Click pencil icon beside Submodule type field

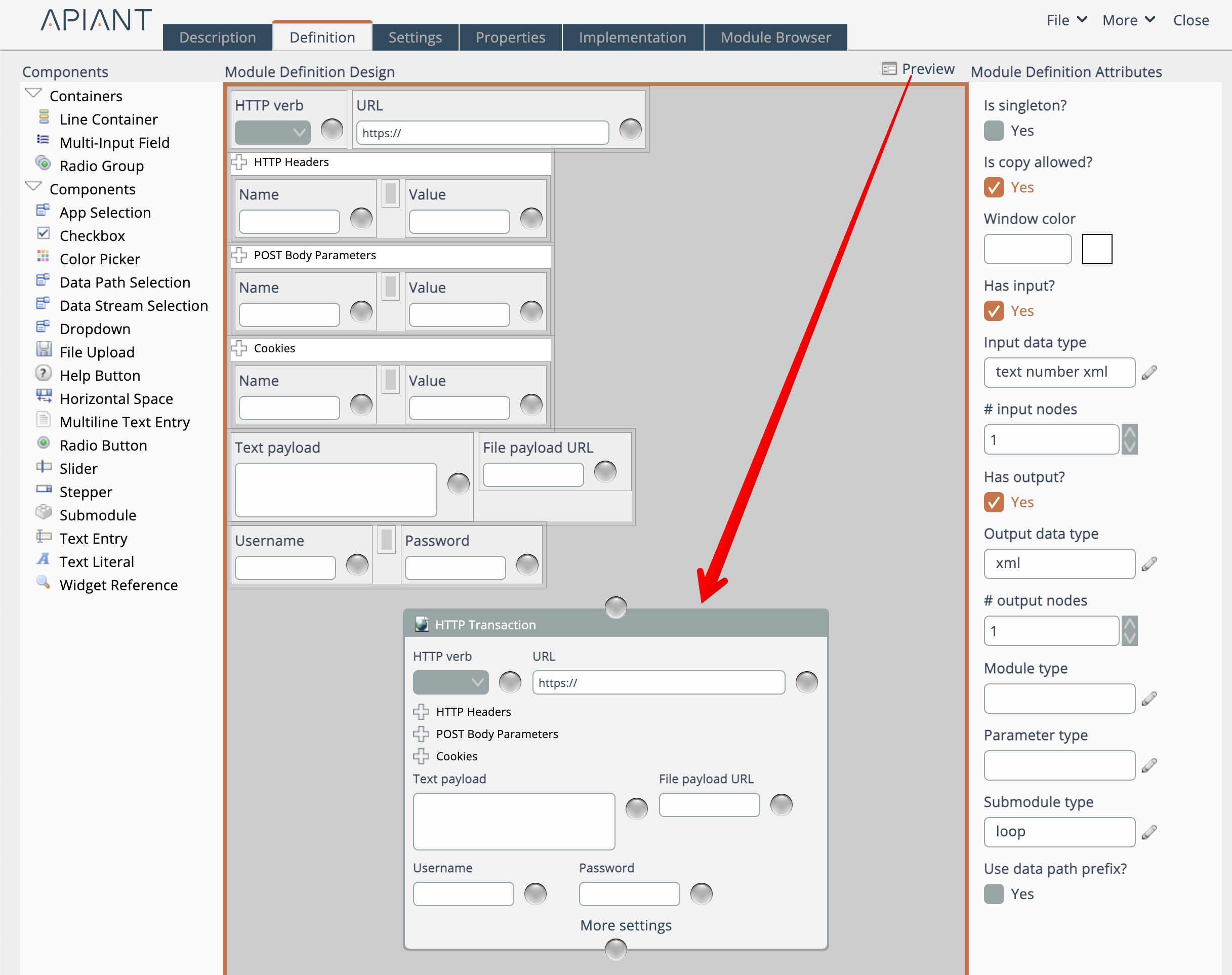tap(1149, 832)
